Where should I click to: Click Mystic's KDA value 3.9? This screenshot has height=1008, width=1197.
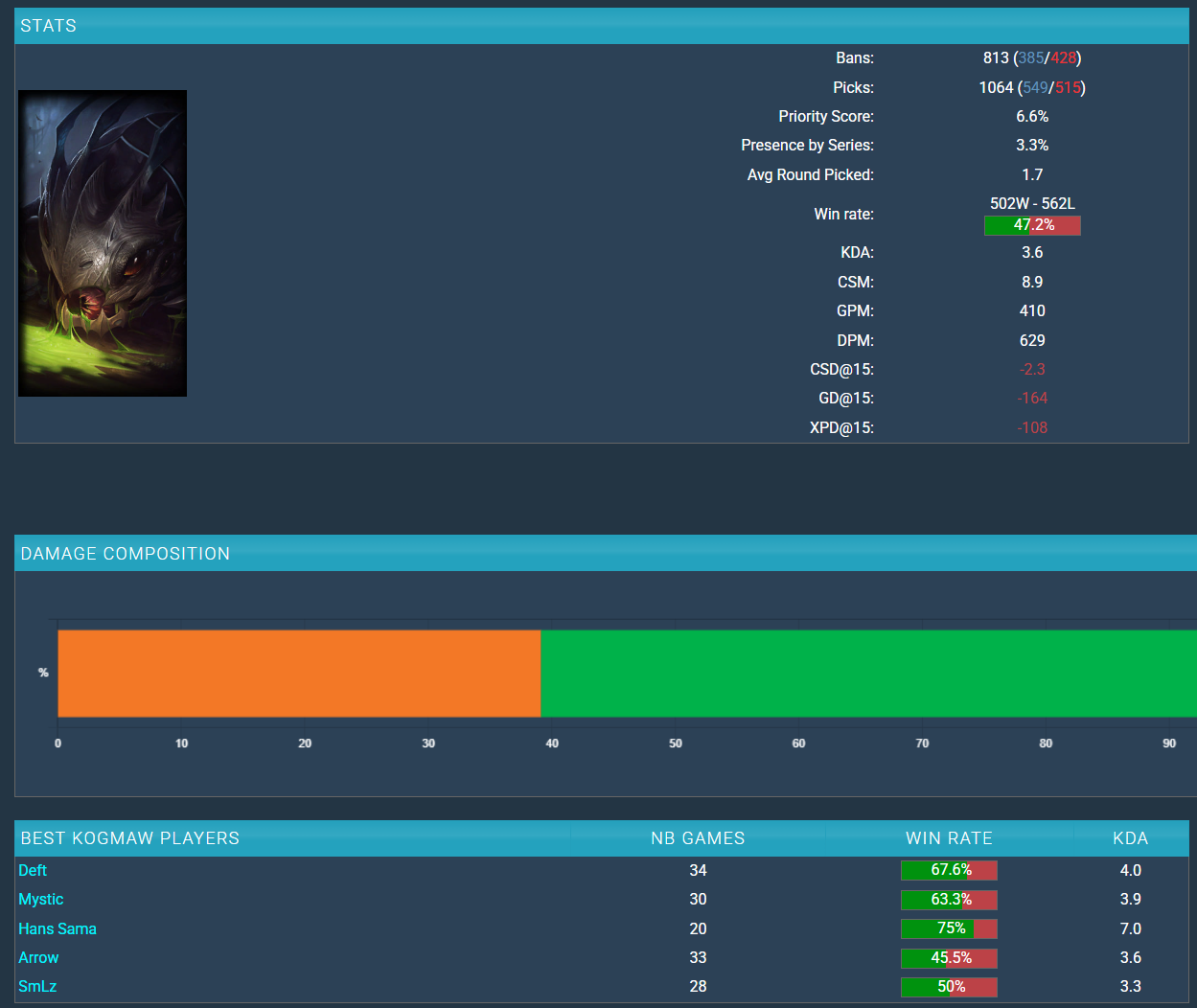click(1131, 899)
